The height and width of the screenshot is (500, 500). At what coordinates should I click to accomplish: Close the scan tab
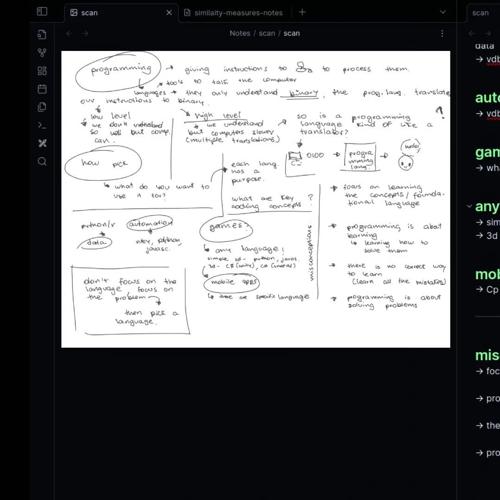click(x=169, y=13)
